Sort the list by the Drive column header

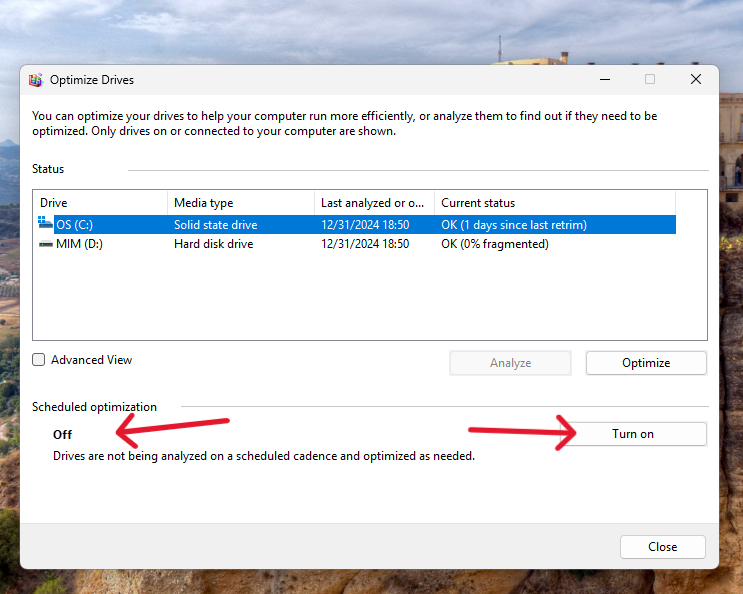pos(100,203)
